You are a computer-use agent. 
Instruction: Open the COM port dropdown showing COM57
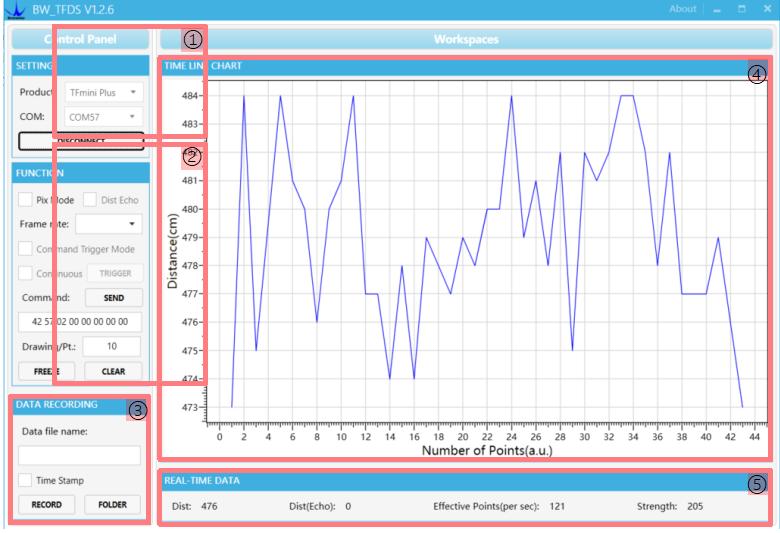[103, 117]
